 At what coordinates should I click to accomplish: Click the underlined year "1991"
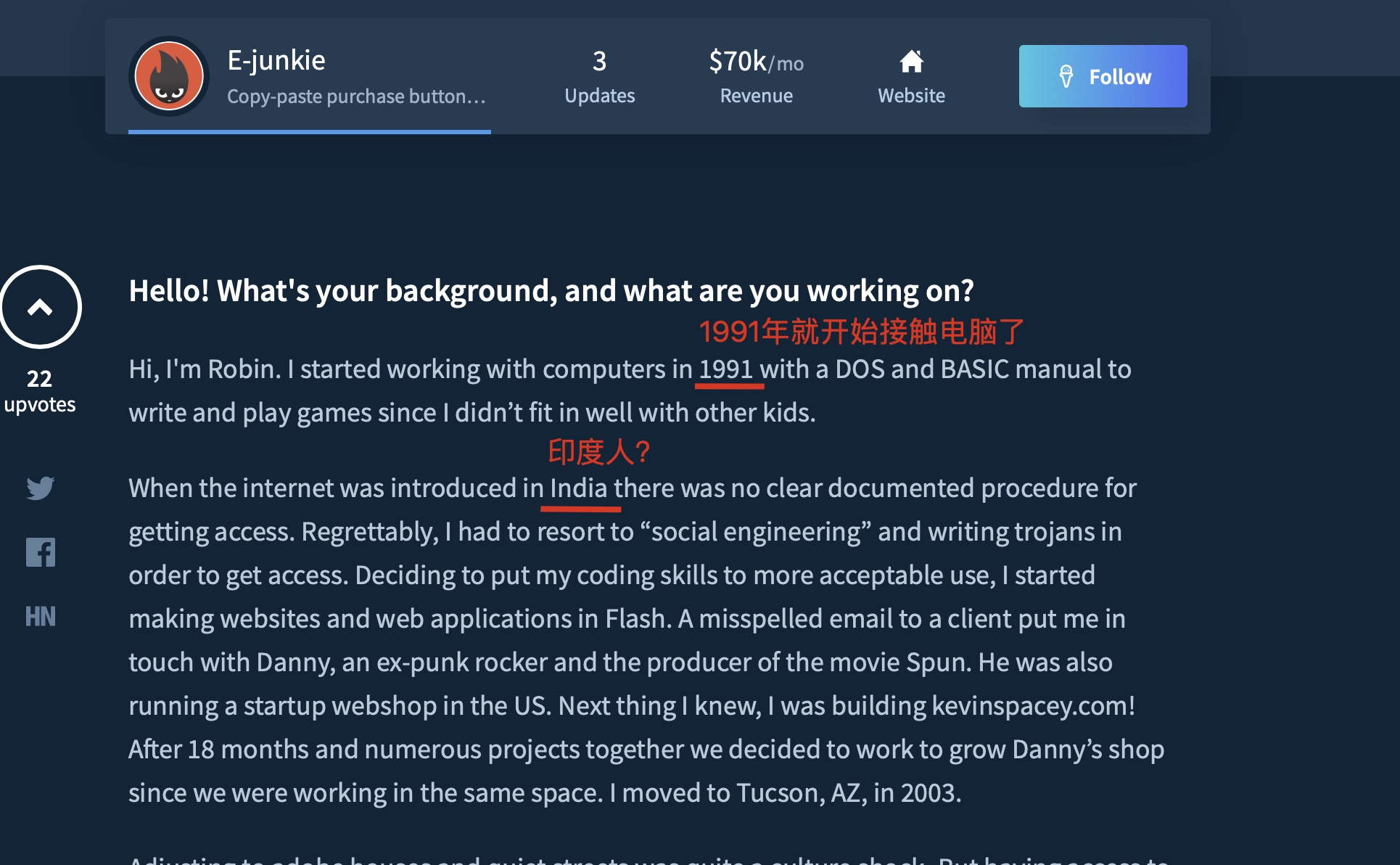[x=726, y=369]
